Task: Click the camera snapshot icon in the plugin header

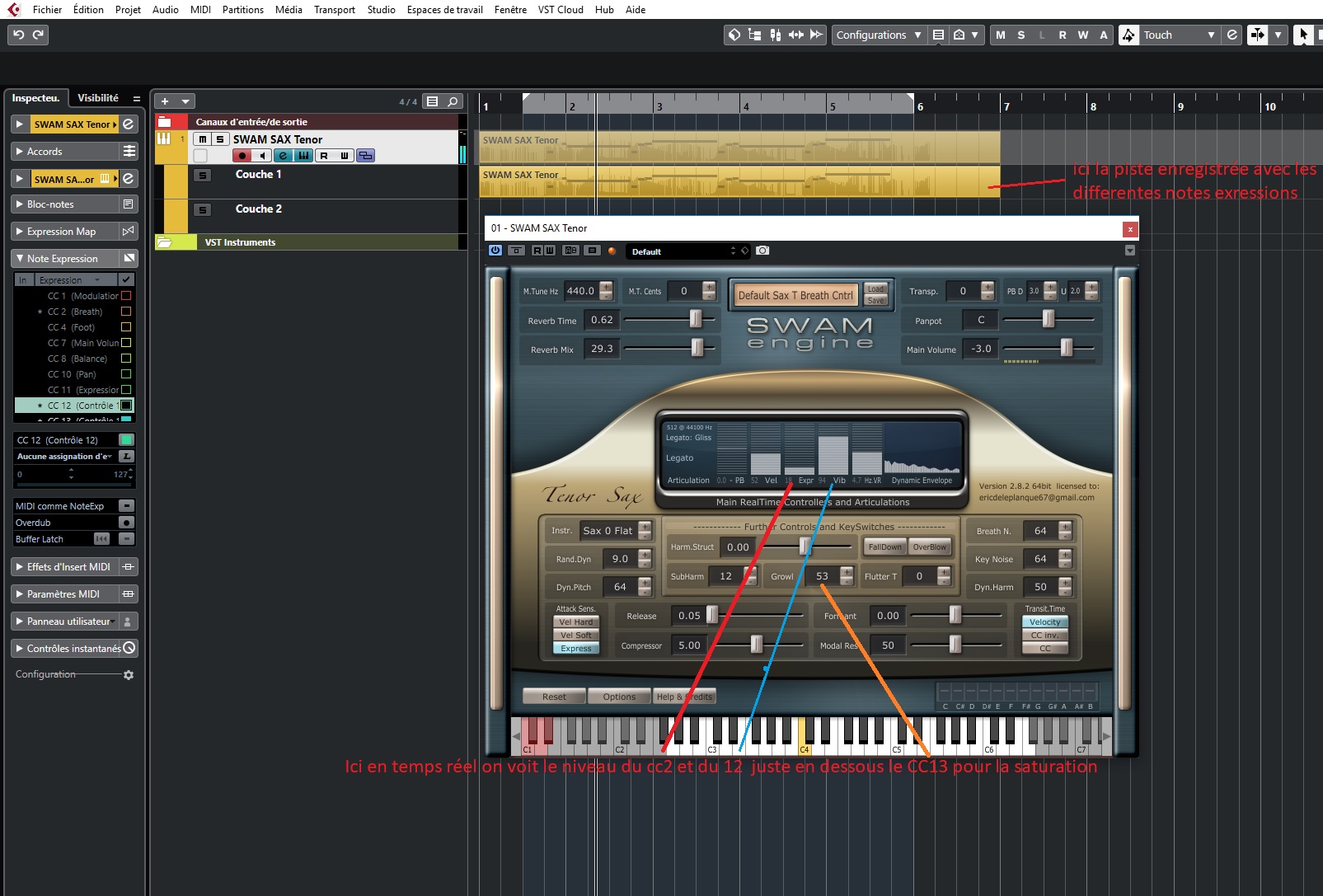Action: tap(762, 251)
